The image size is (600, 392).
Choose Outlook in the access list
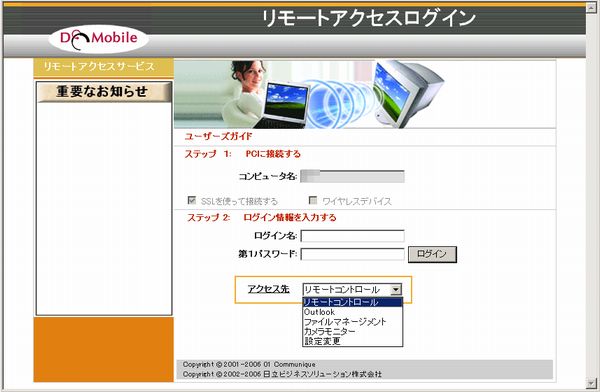pos(352,312)
